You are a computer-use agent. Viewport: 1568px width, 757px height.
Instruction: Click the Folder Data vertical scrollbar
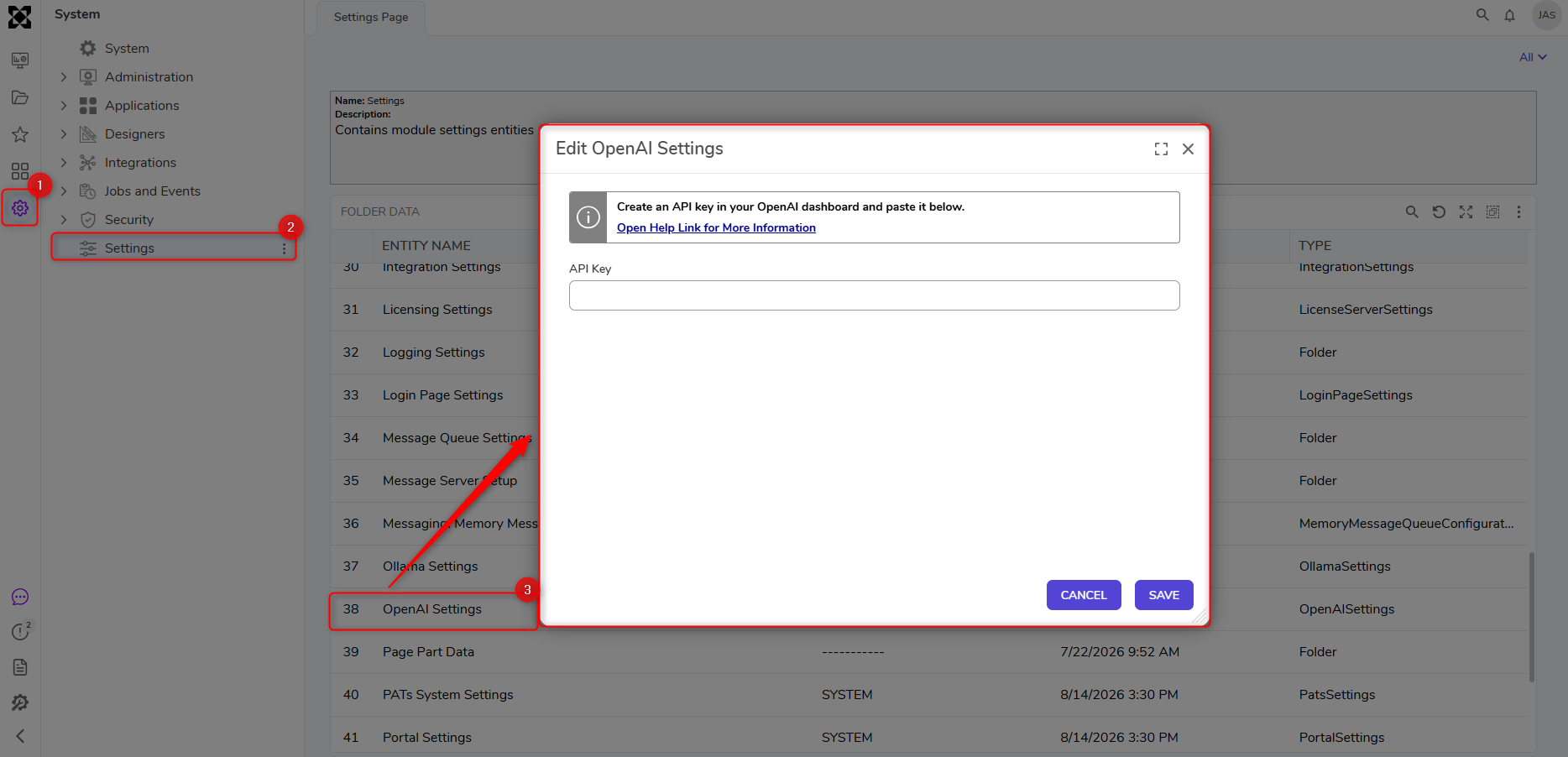1532,617
